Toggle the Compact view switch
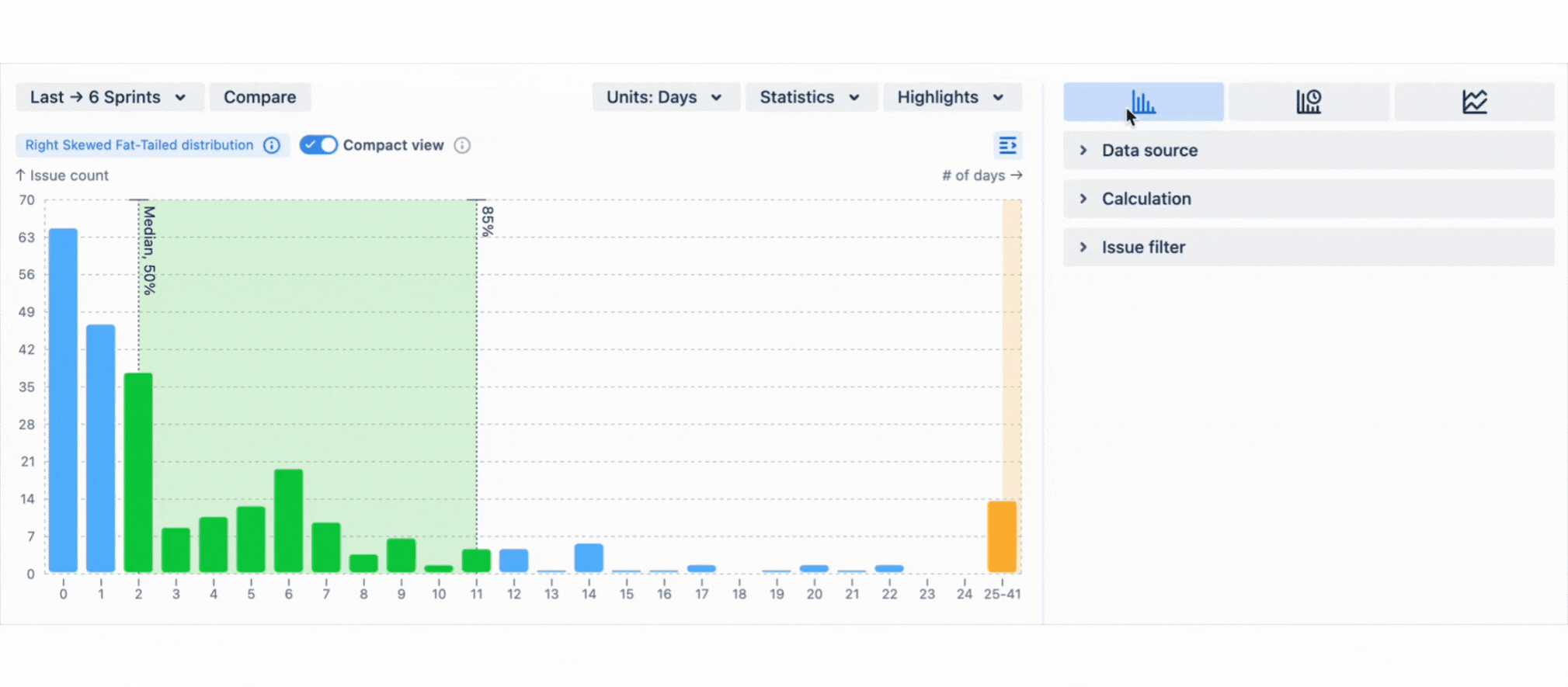 coord(318,145)
